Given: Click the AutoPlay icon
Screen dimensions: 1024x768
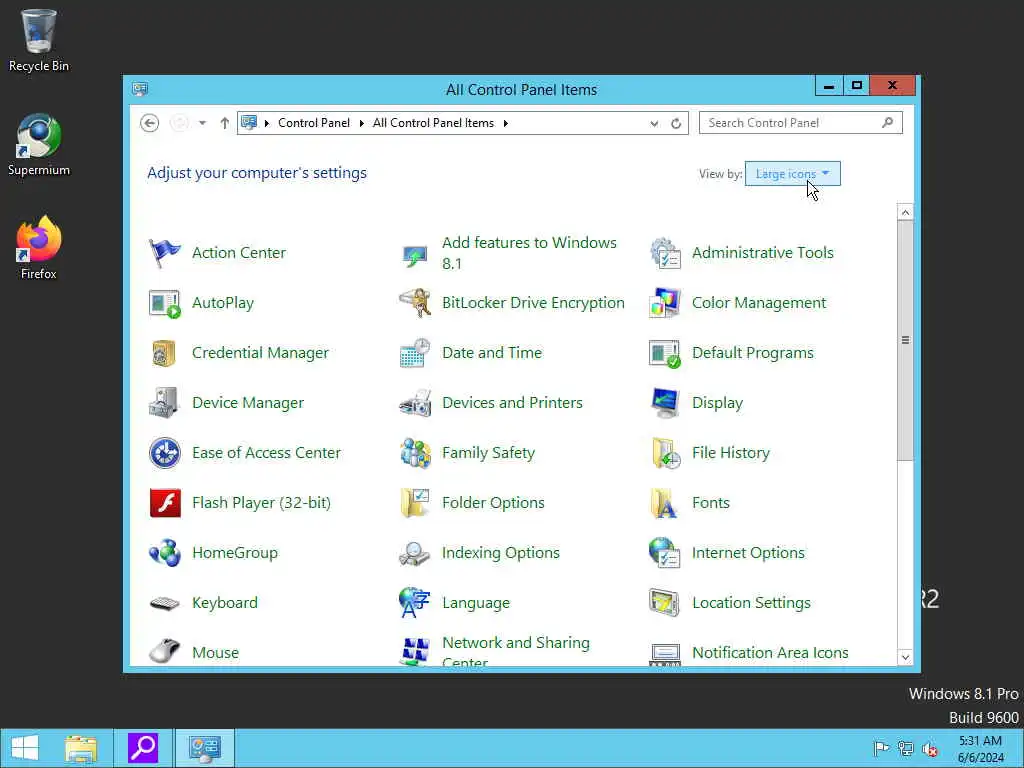Looking at the screenshot, I should click(165, 303).
